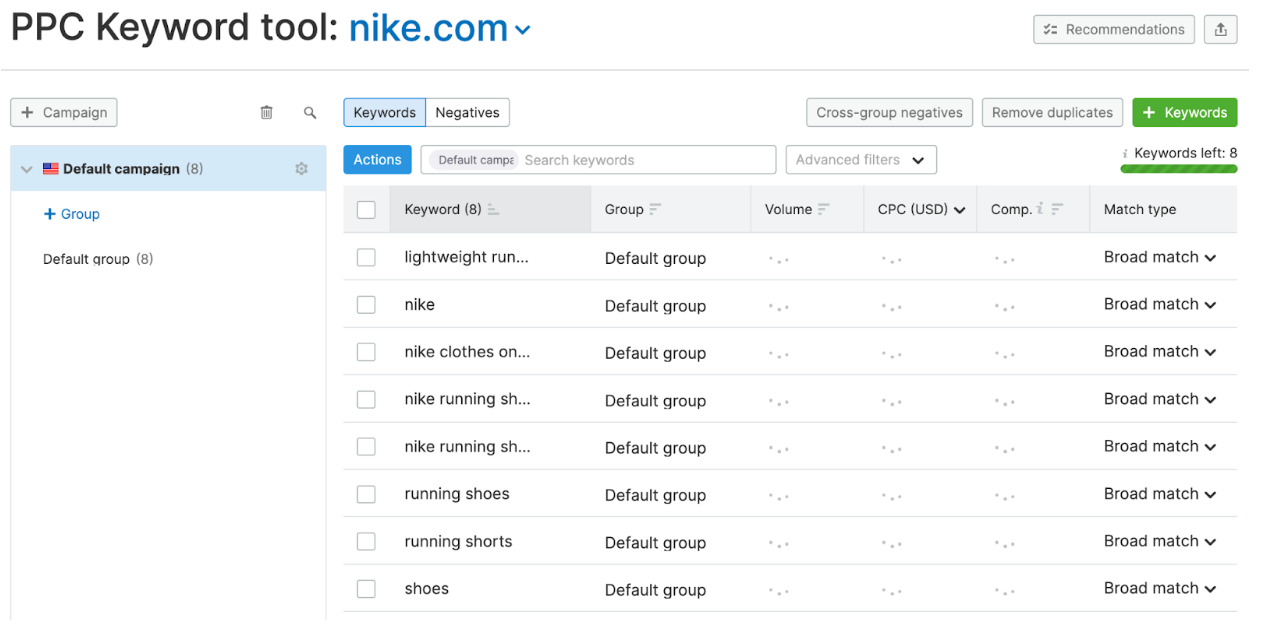Click the US flag on Default campaign
The image size is (1274, 642).
50,169
